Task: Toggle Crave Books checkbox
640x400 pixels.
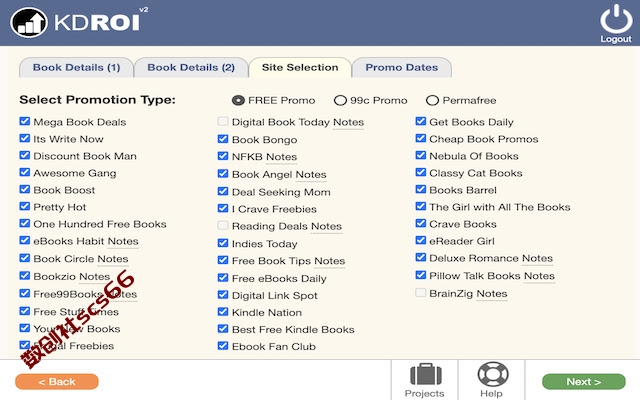Action: click(421, 223)
